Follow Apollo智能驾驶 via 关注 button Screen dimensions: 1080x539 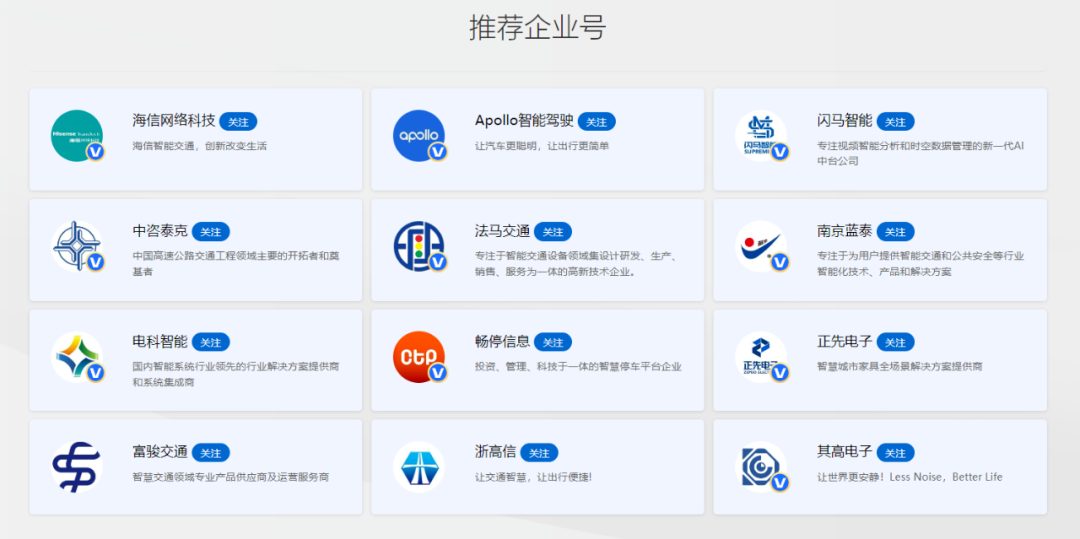596,122
